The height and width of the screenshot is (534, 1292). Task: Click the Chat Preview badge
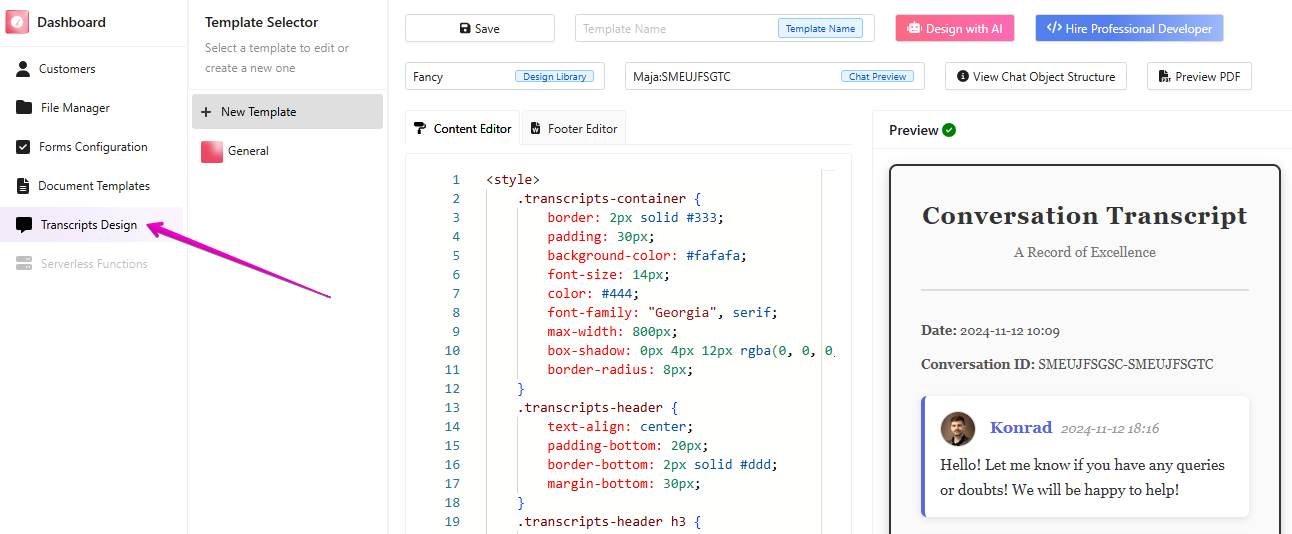[877, 76]
